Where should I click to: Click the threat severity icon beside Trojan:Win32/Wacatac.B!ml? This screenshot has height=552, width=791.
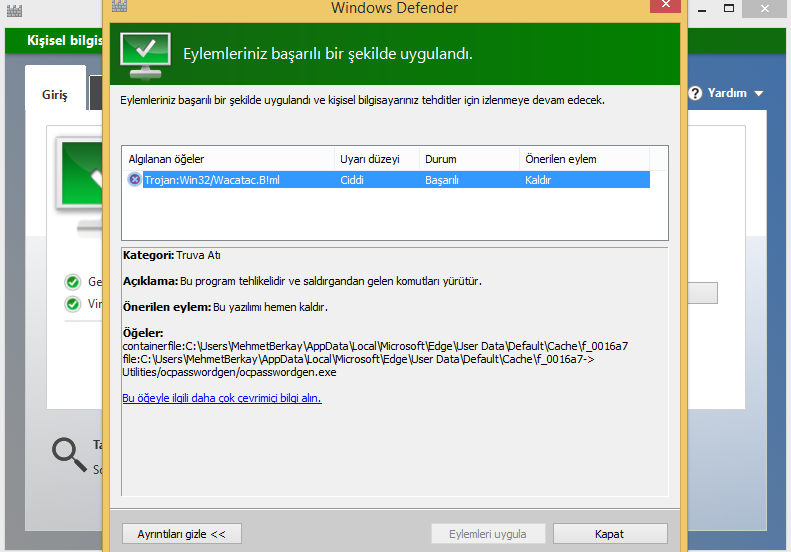(x=134, y=180)
